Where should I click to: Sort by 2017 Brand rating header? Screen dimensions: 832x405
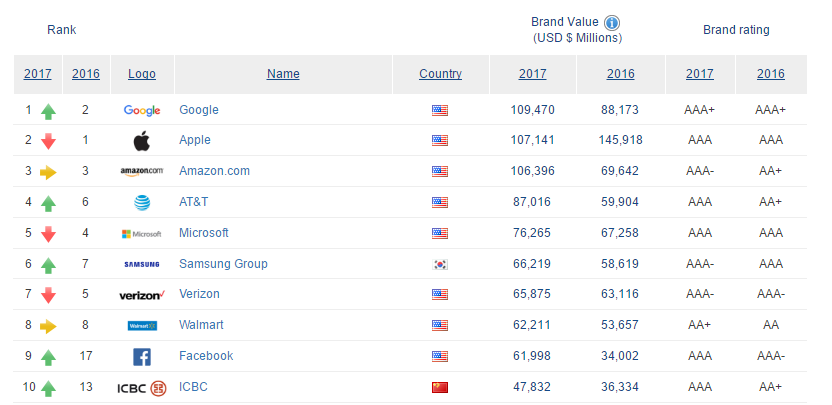[700, 74]
